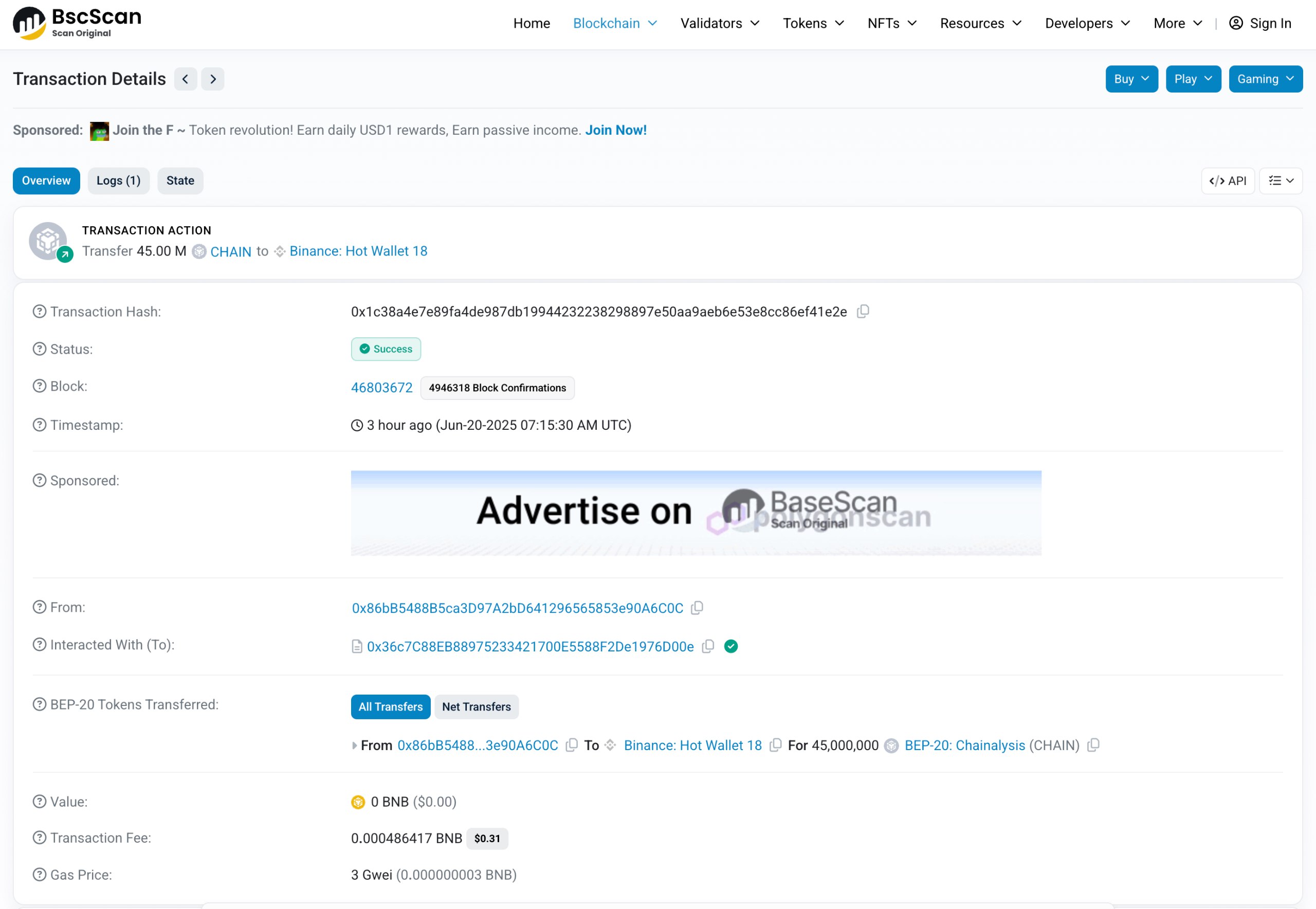
Task: Click the $0.31 fee value badge
Action: (x=487, y=839)
